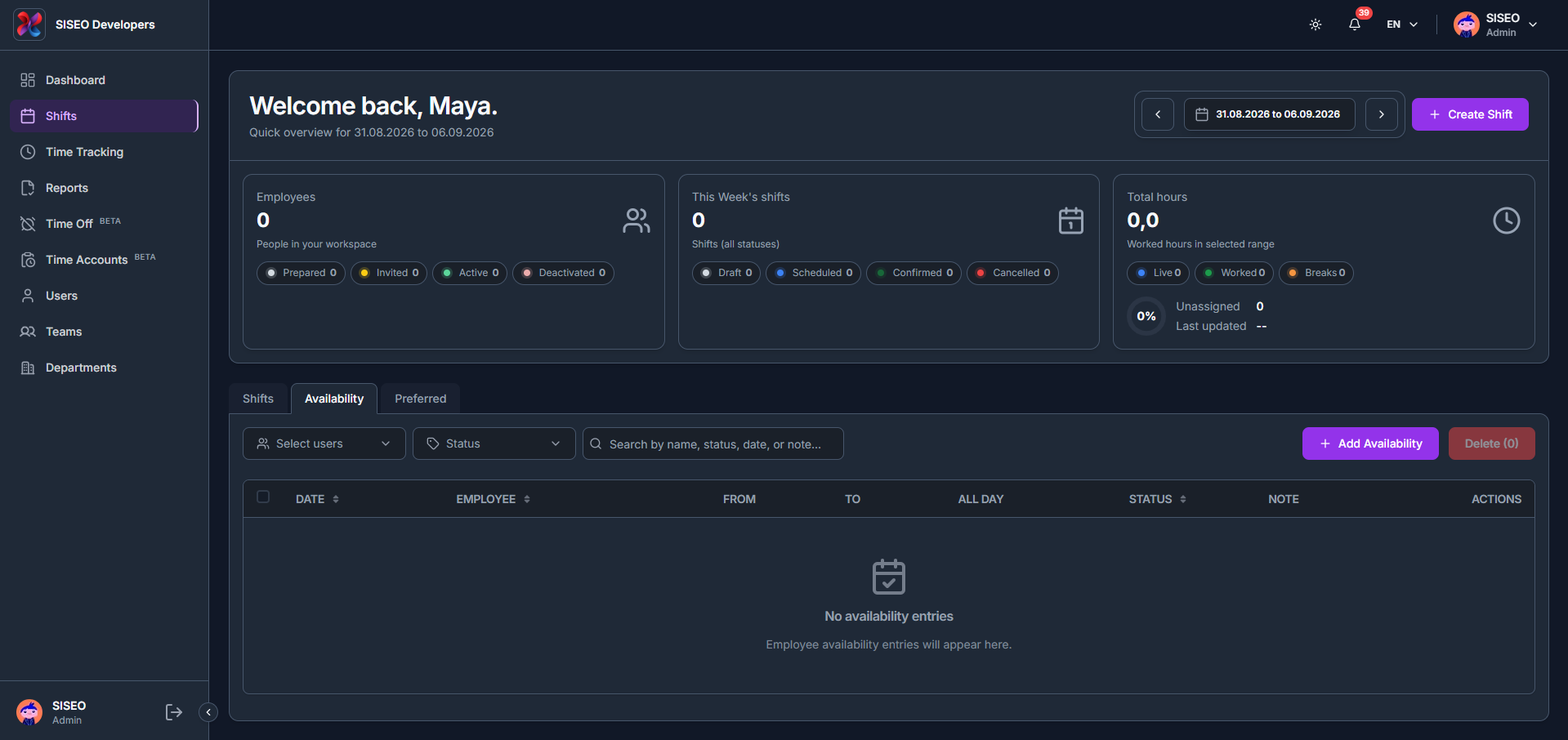Viewport: 1568px width, 740px height.
Task: Tick the select-all checkbox in table header
Action: pos(263,497)
